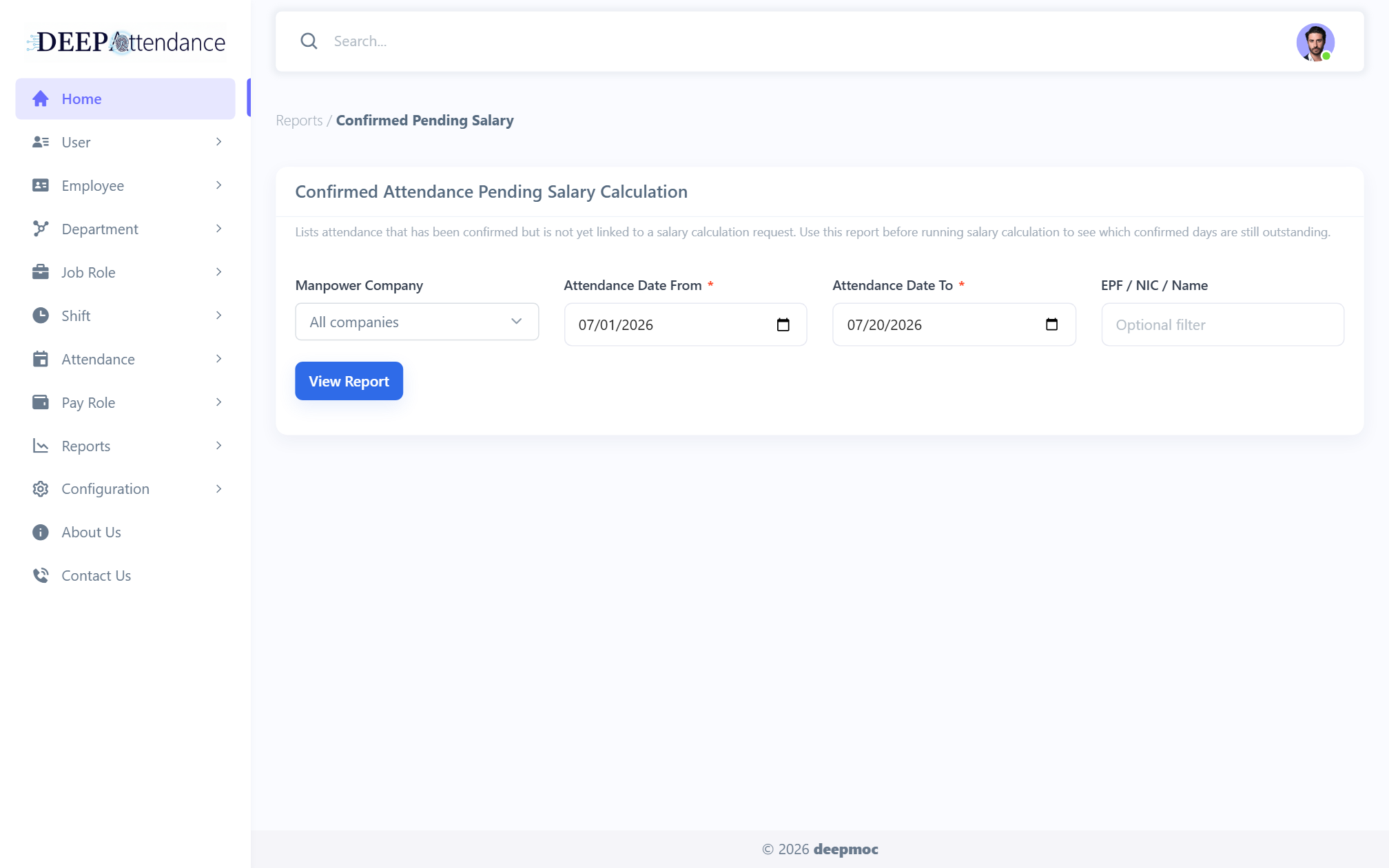
Task: Click the Pay Role wallet icon
Action: tap(41, 402)
